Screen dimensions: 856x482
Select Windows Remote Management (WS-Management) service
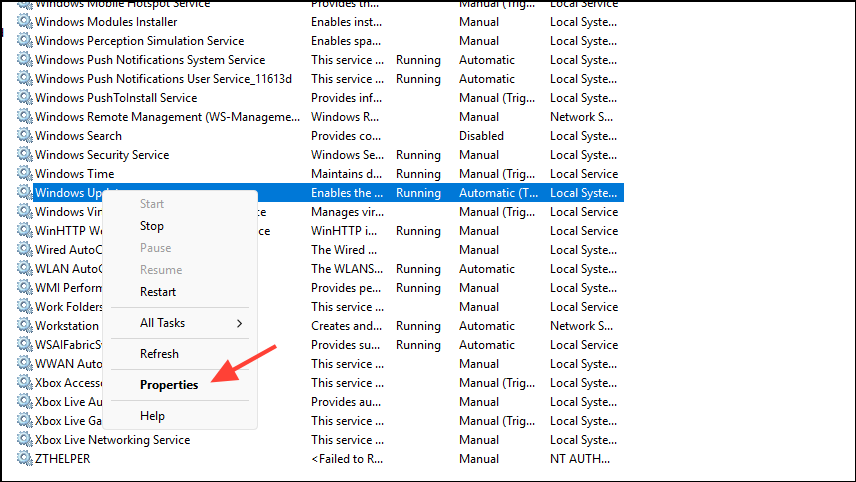click(167, 117)
